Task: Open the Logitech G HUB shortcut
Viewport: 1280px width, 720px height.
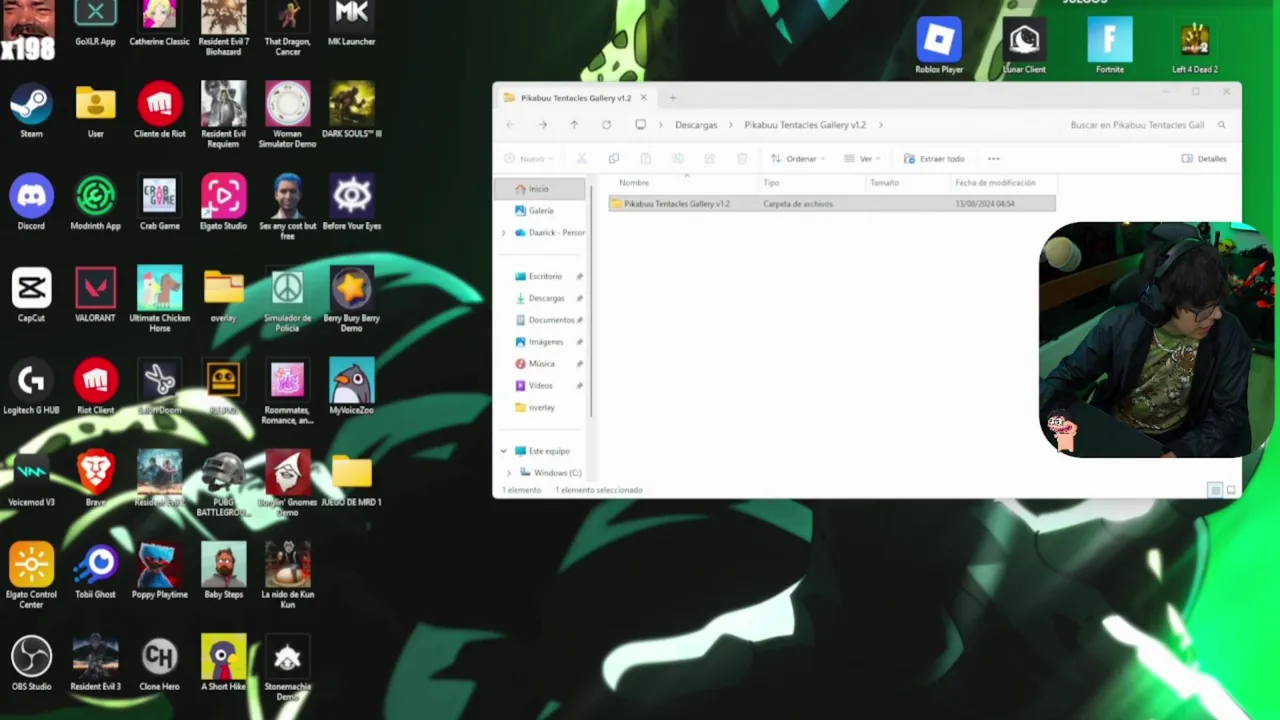Action: pos(31,386)
